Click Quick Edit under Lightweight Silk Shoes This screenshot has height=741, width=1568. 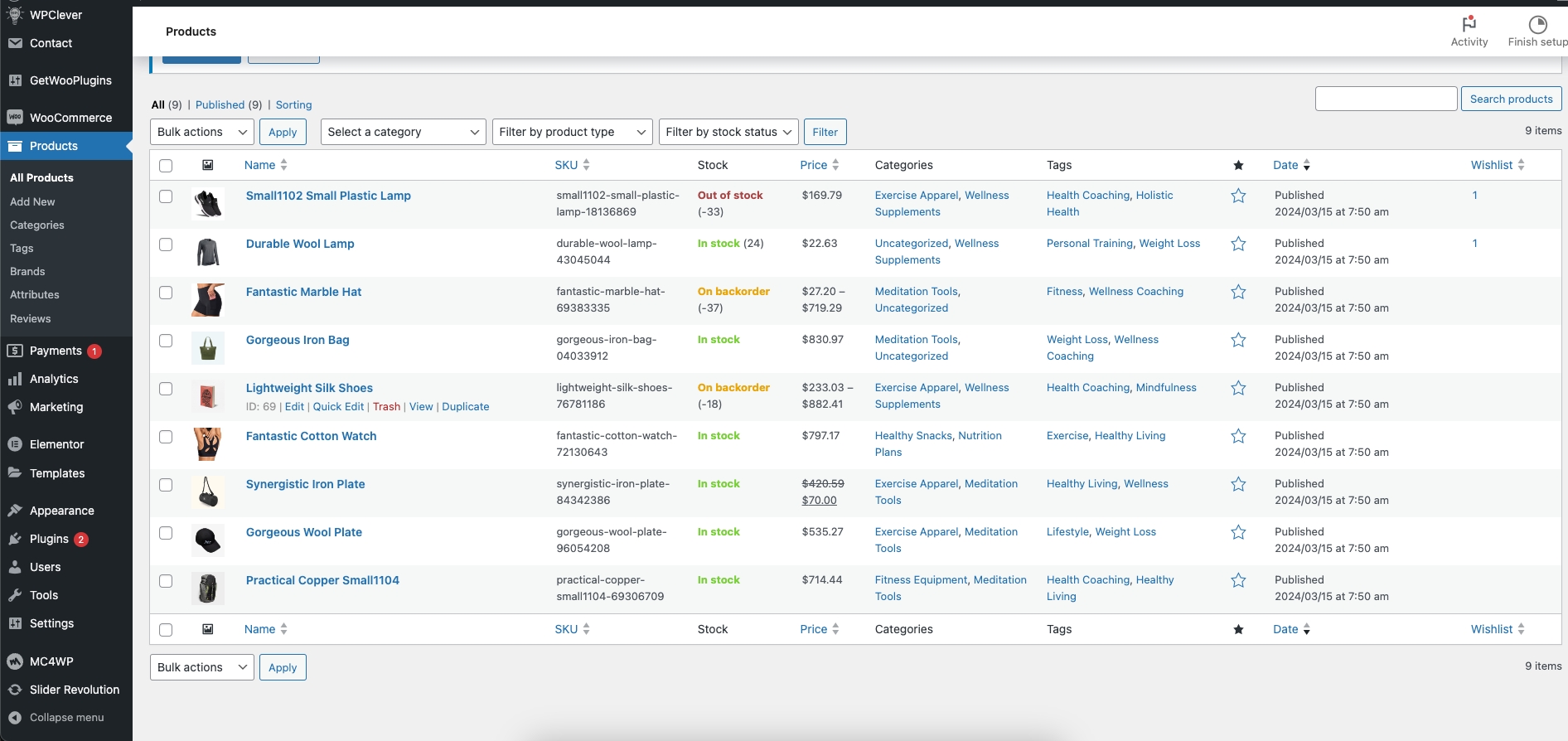pyautogui.click(x=338, y=407)
